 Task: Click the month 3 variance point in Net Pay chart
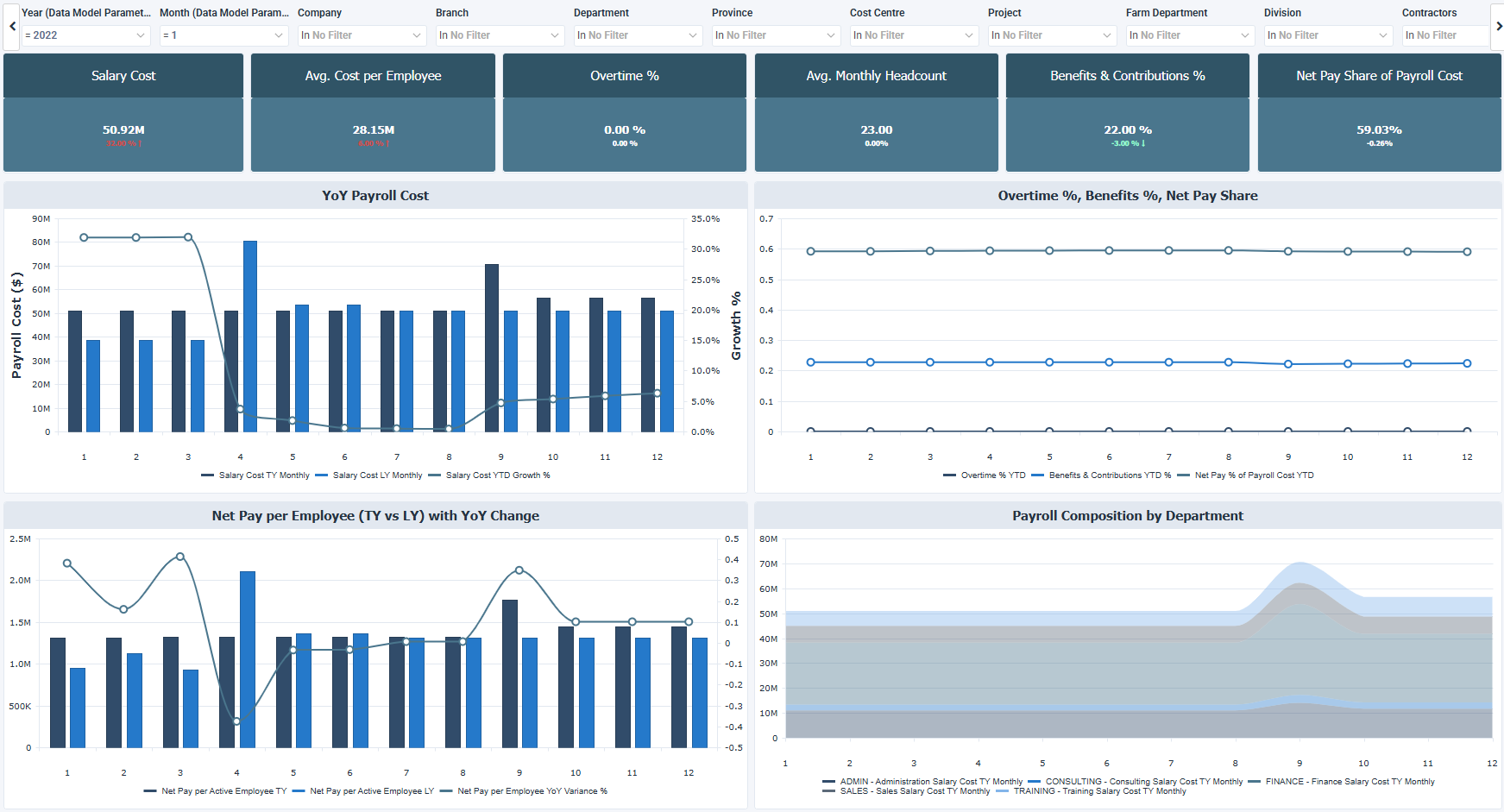click(180, 557)
